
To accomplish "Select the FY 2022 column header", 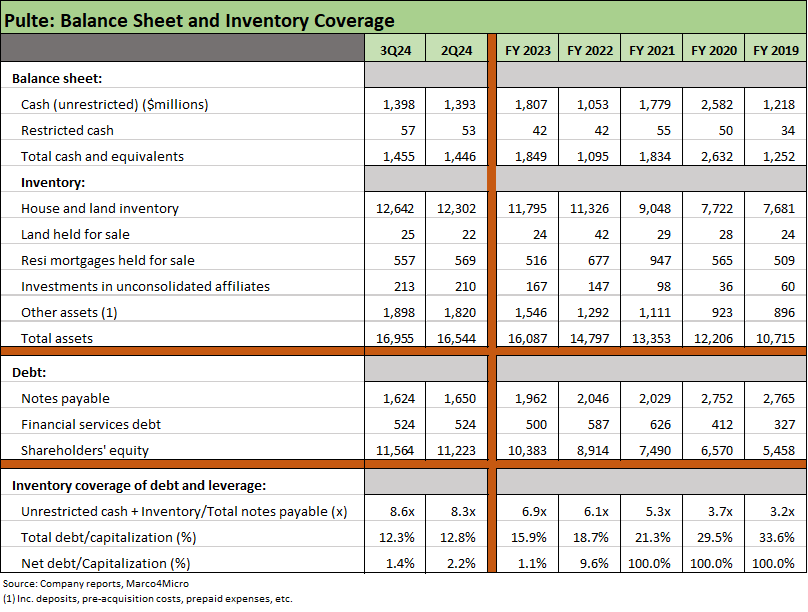I will (x=590, y=50).
